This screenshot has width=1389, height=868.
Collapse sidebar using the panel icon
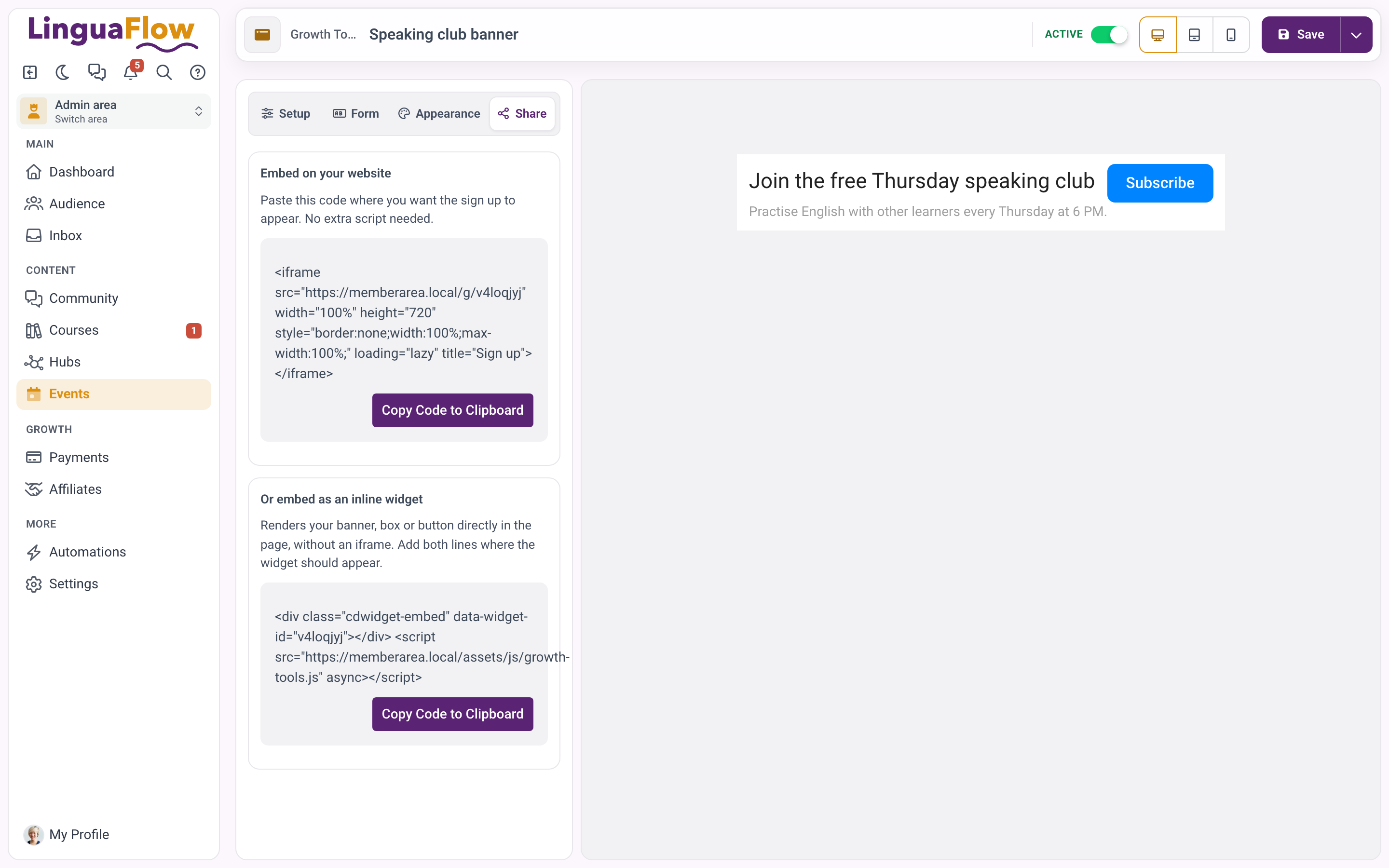click(30, 72)
